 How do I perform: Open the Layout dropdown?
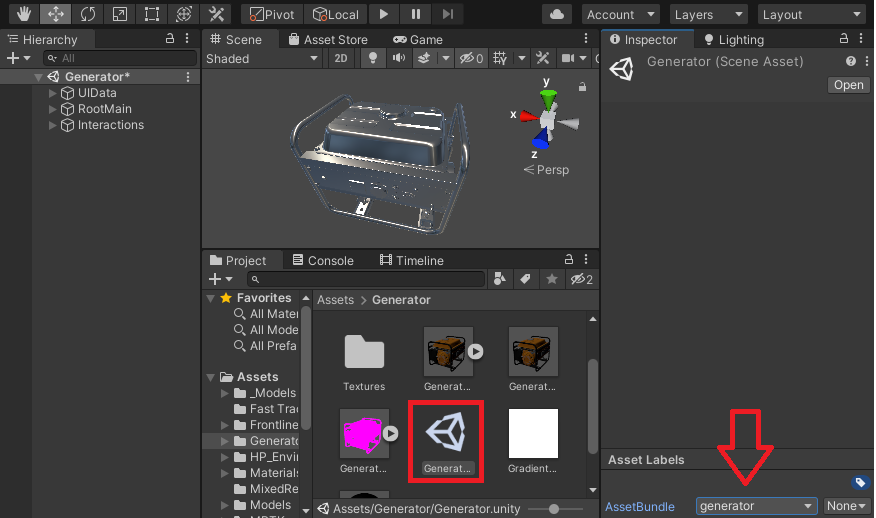click(812, 15)
